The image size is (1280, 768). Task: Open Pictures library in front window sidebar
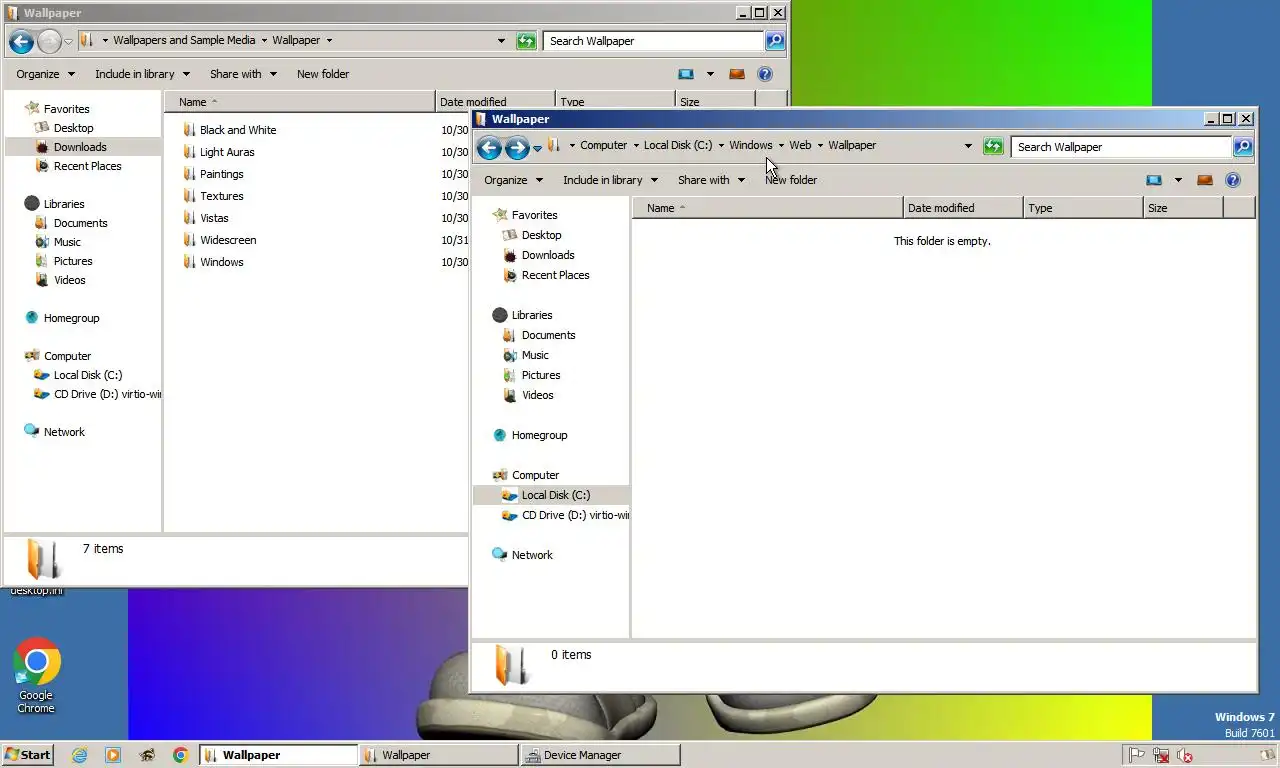pos(540,375)
